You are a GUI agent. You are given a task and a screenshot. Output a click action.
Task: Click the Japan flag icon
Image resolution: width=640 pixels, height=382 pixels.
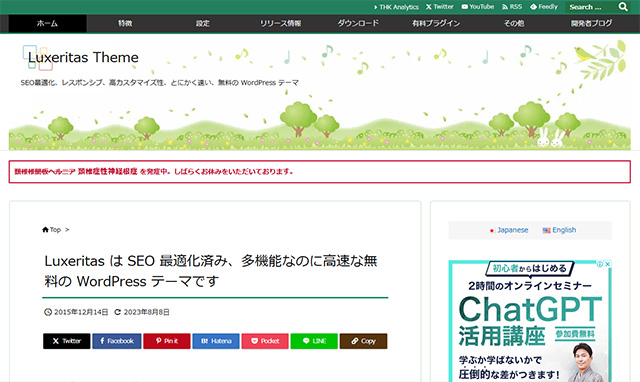tap(492, 231)
